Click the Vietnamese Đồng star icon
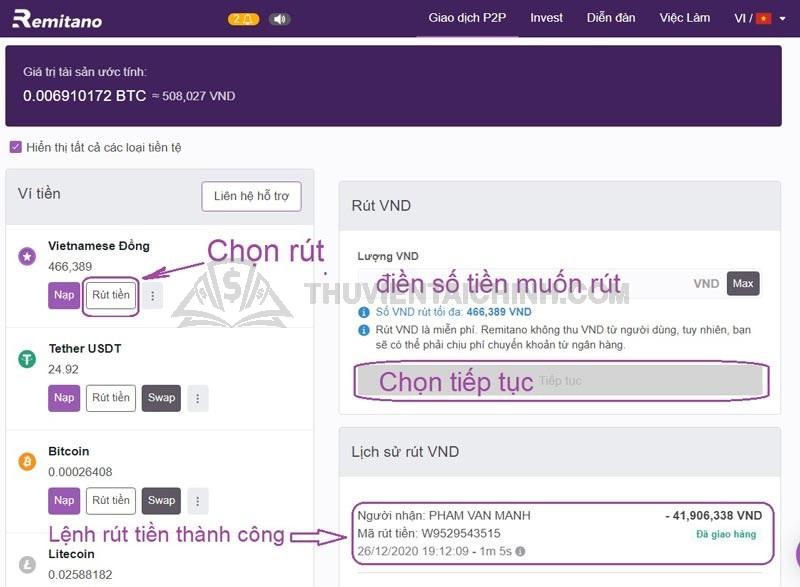 pos(27,256)
